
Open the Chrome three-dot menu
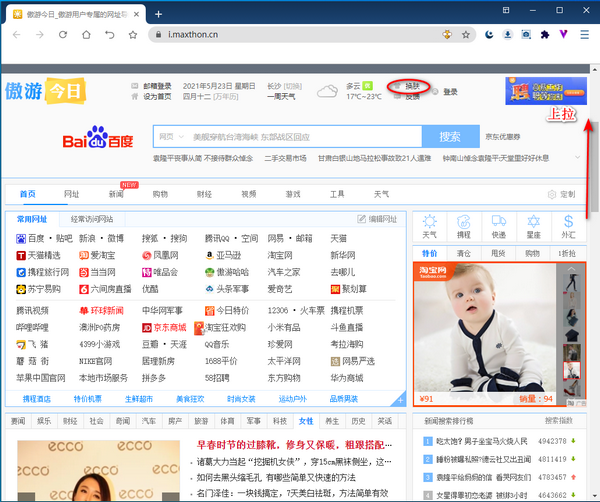click(x=587, y=34)
